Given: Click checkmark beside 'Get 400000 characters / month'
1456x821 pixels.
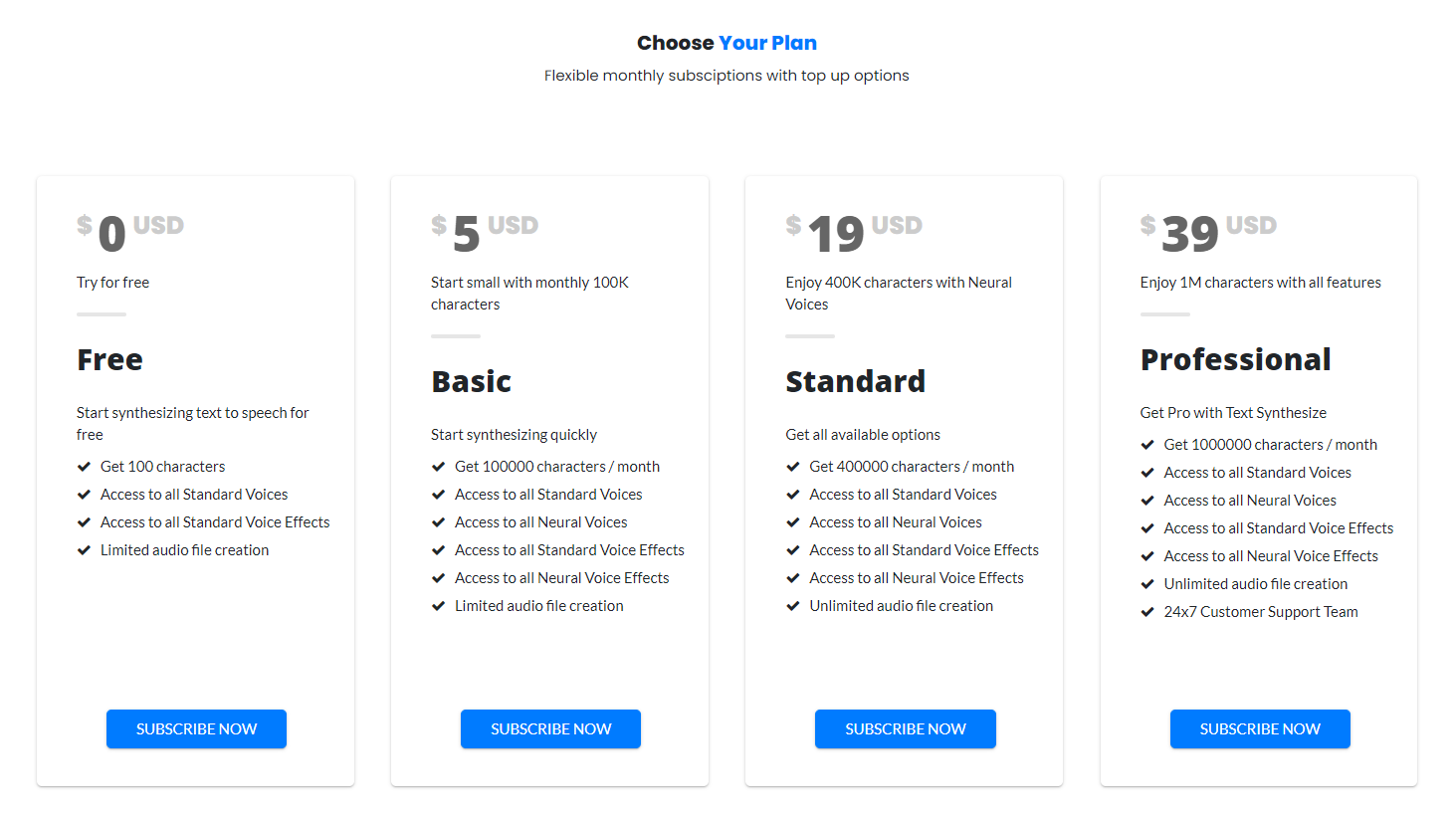Looking at the screenshot, I should click(793, 467).
